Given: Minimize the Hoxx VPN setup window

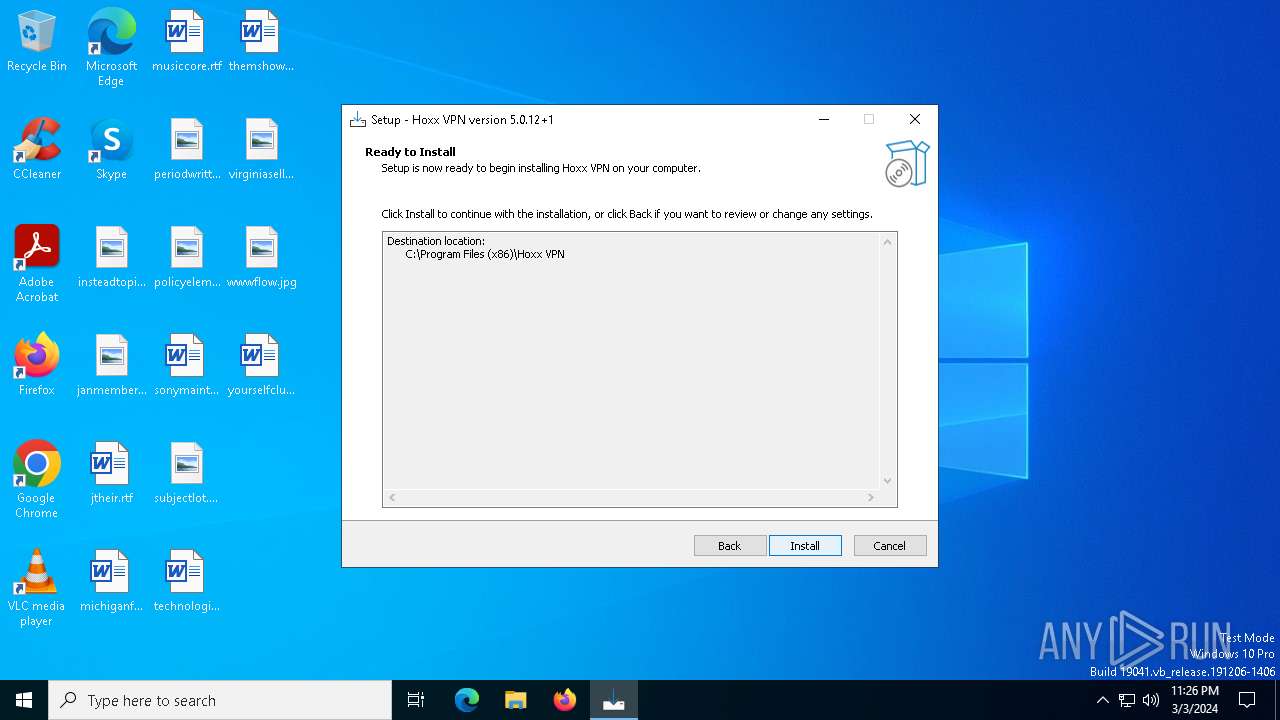Looking at the screenshot, I should click(824, 119).
